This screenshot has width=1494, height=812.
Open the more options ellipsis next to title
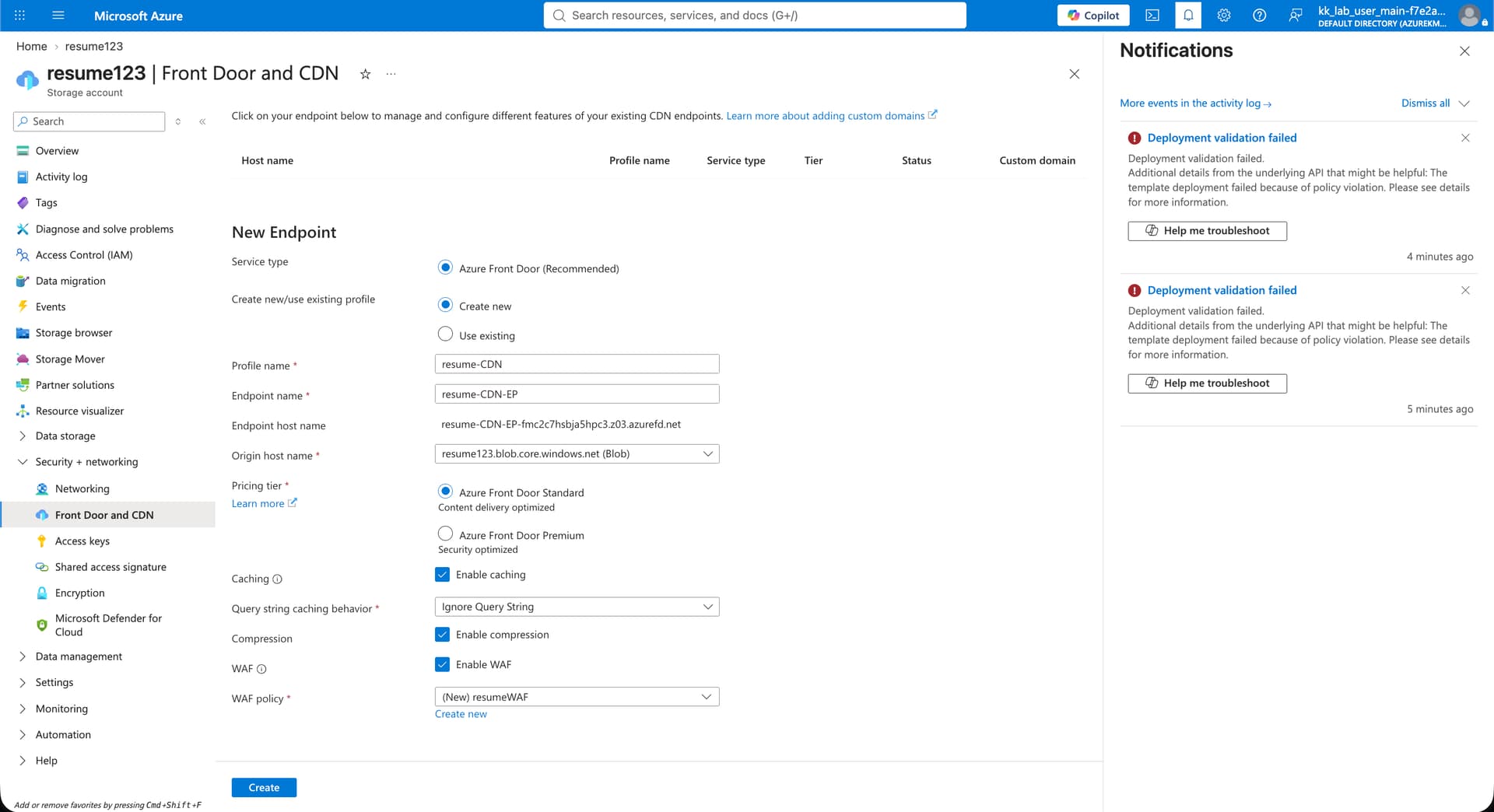(391, 74)
